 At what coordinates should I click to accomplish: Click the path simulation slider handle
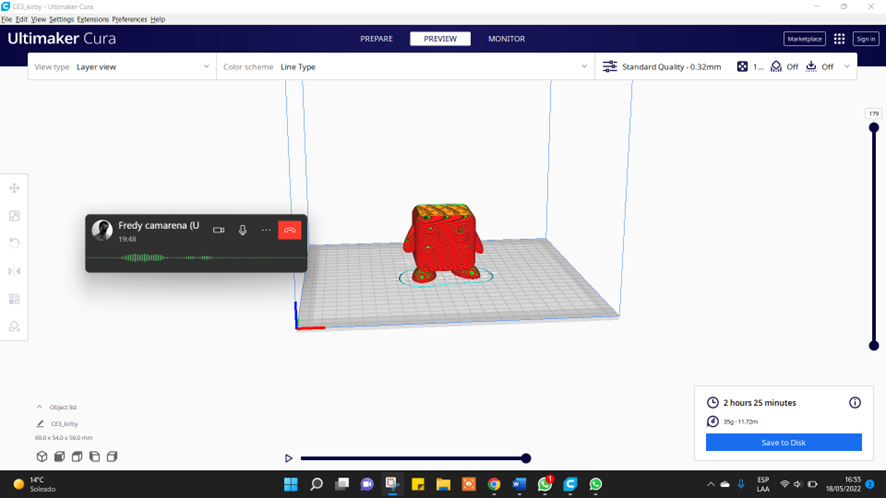525,458
